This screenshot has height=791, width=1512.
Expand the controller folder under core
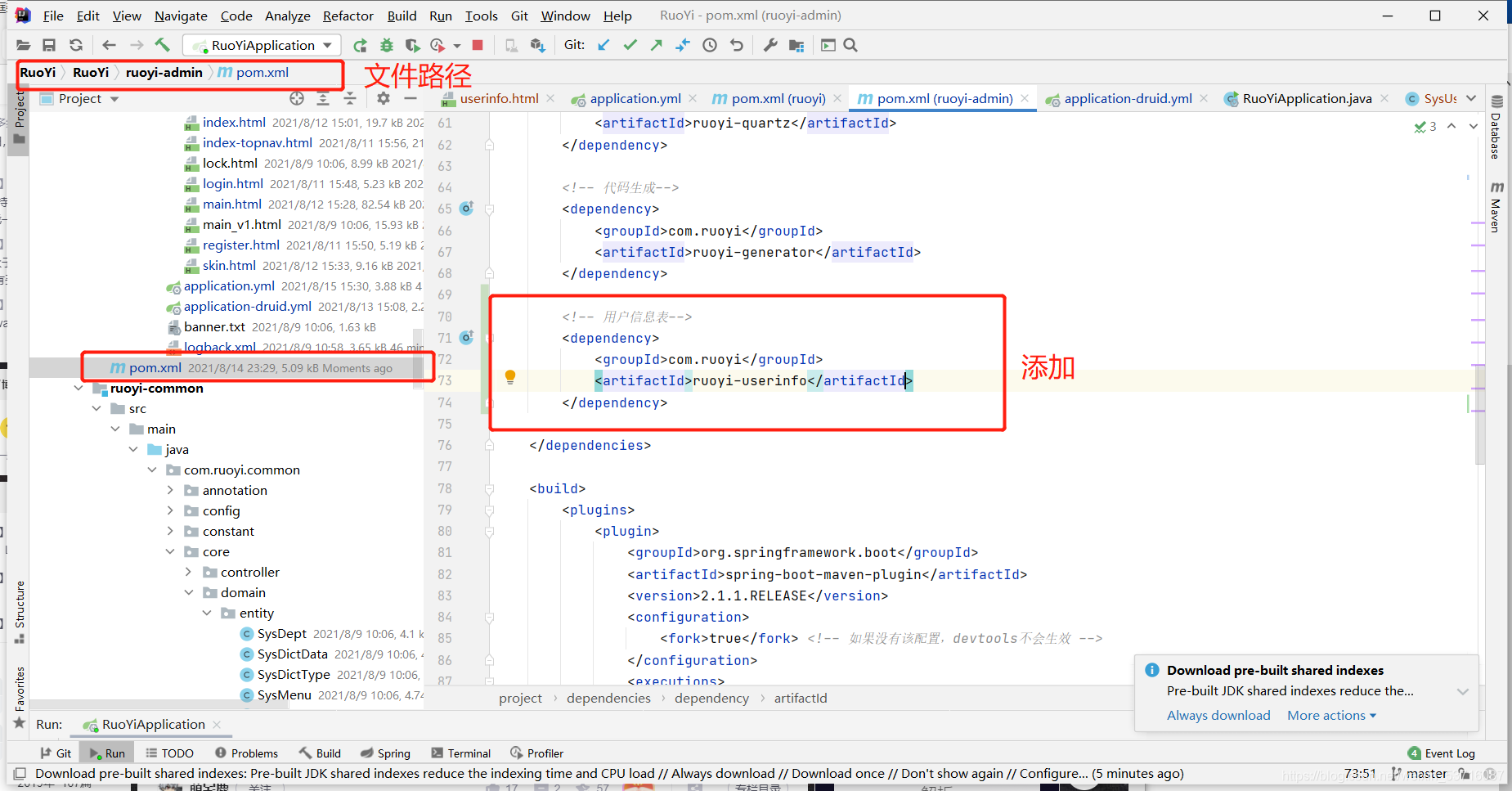coord(188,572)
